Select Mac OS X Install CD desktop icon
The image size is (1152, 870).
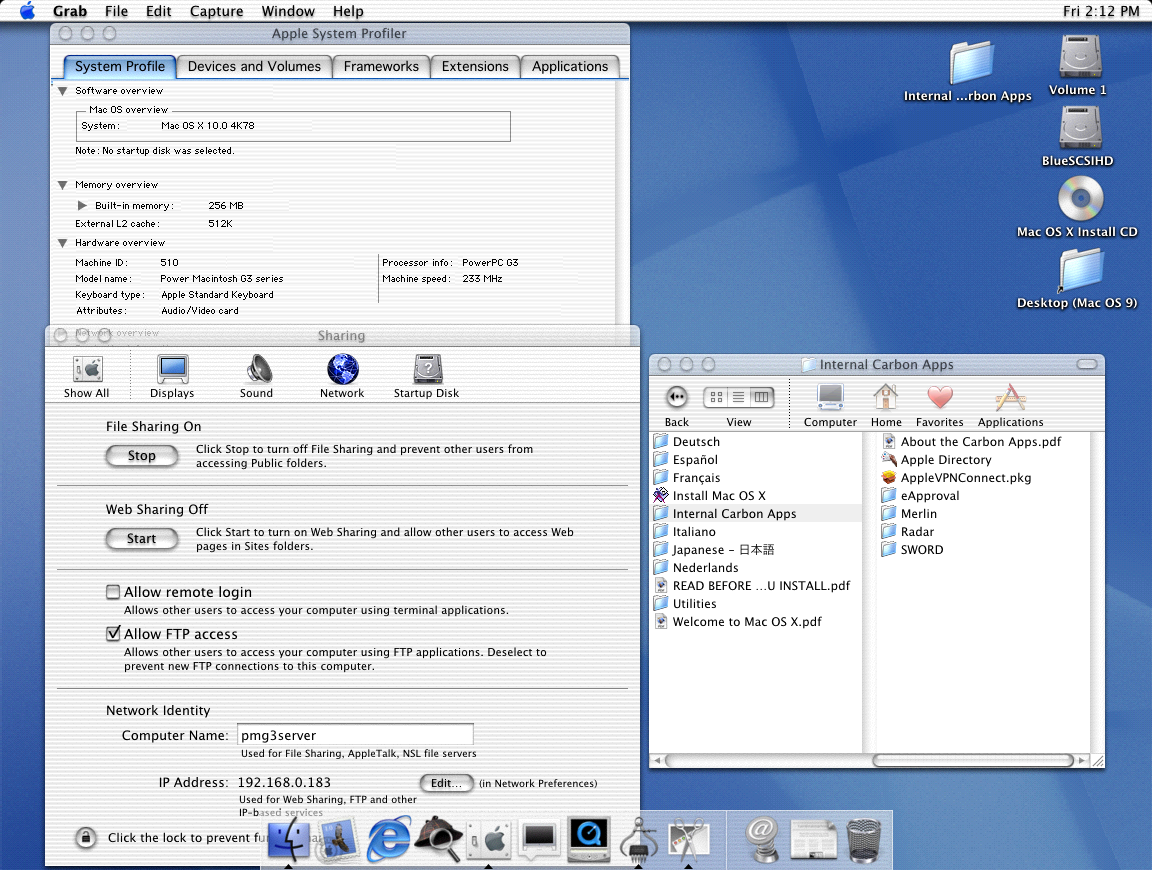[x=1080, y=198]
